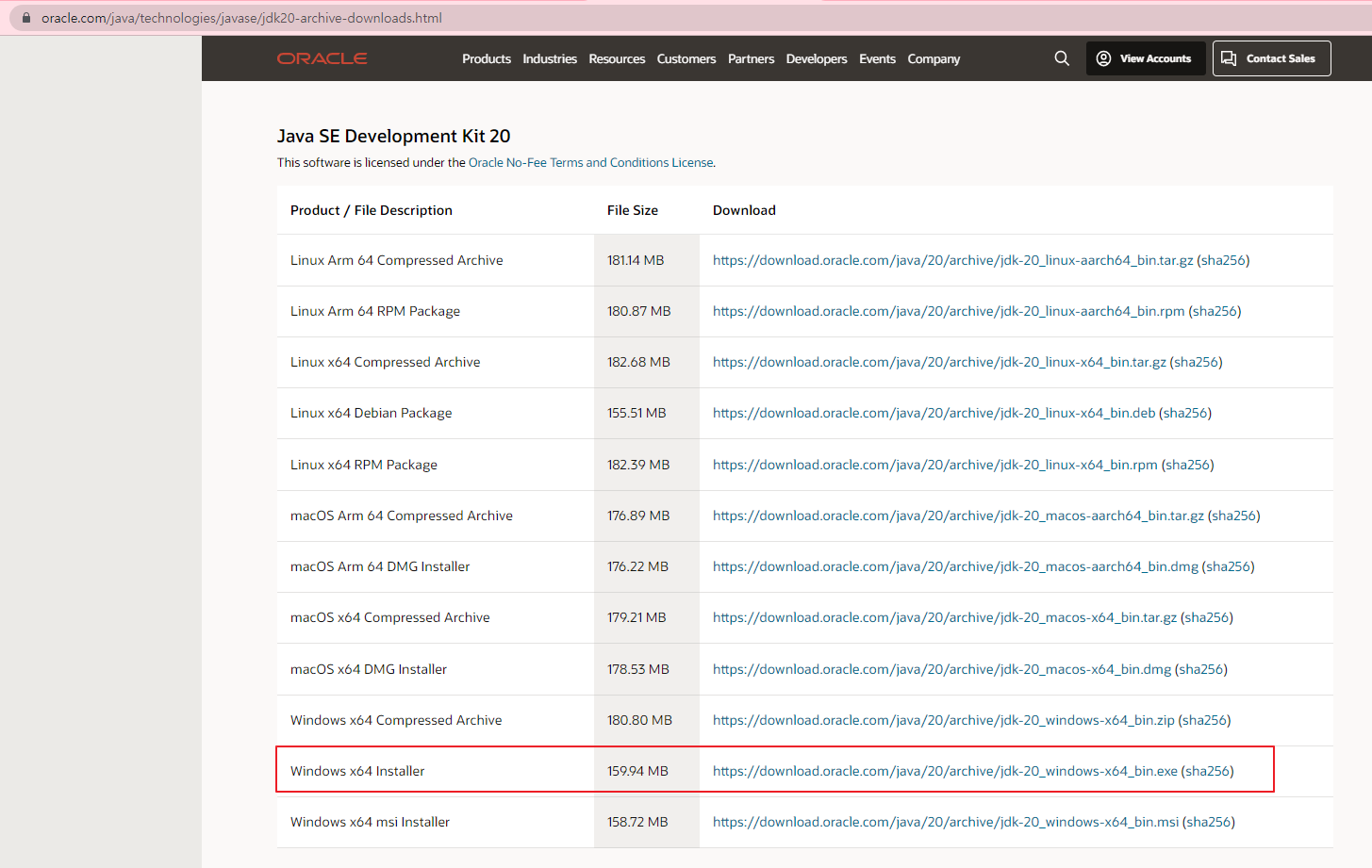Download jdk-20_linux-aarch64_bin.tar.gz link

pos(952,260)
